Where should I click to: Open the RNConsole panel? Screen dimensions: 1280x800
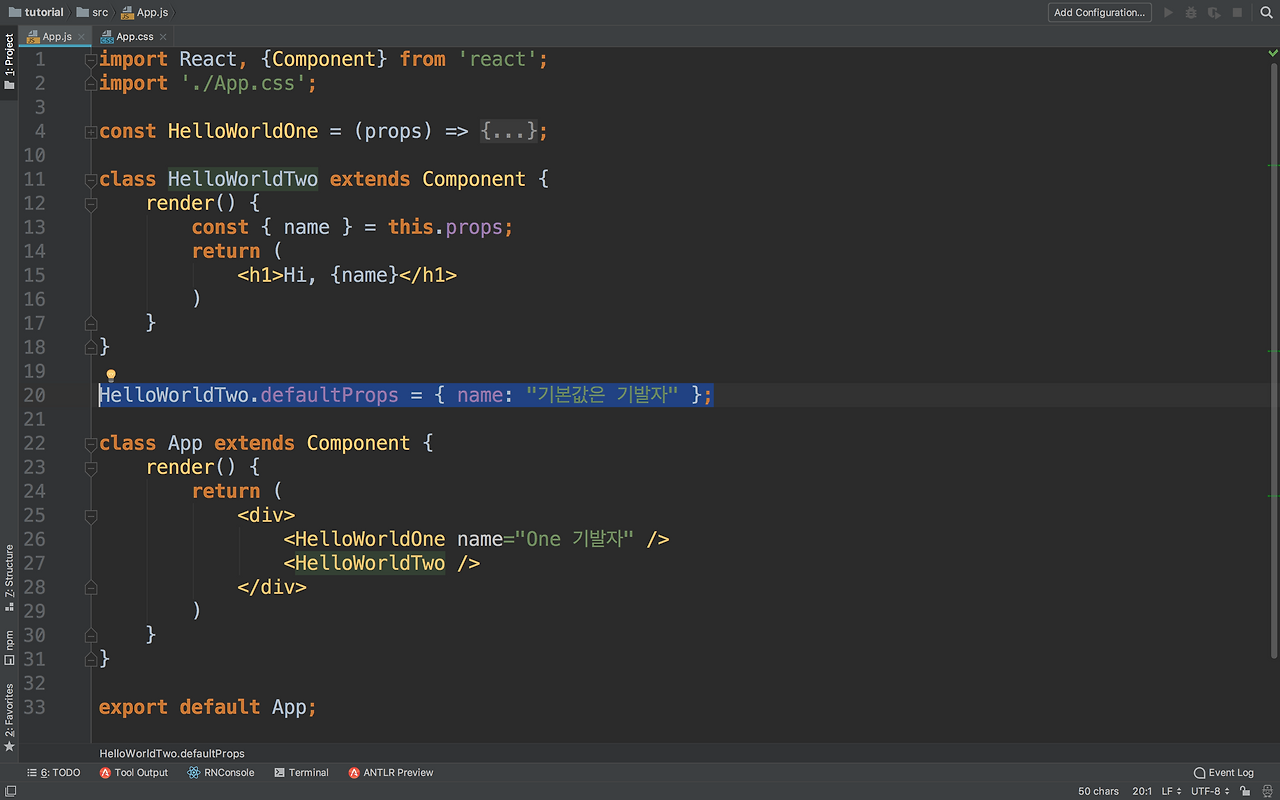(220, 773)
